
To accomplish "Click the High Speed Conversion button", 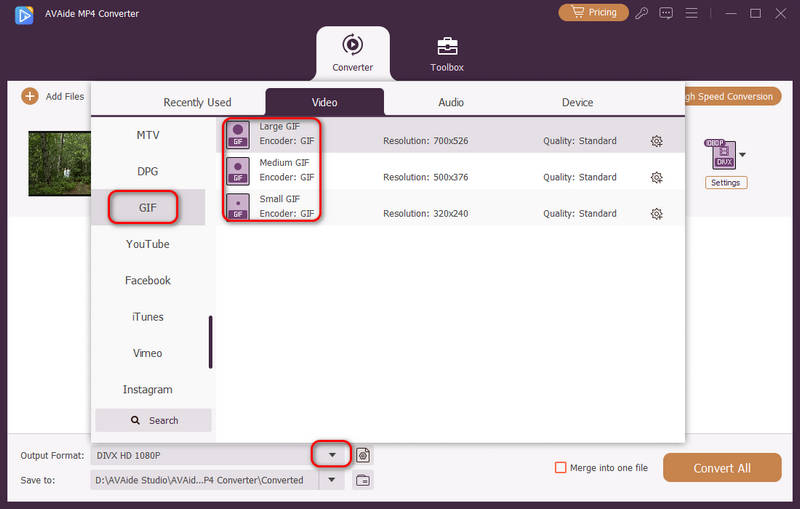I will 731,96.
